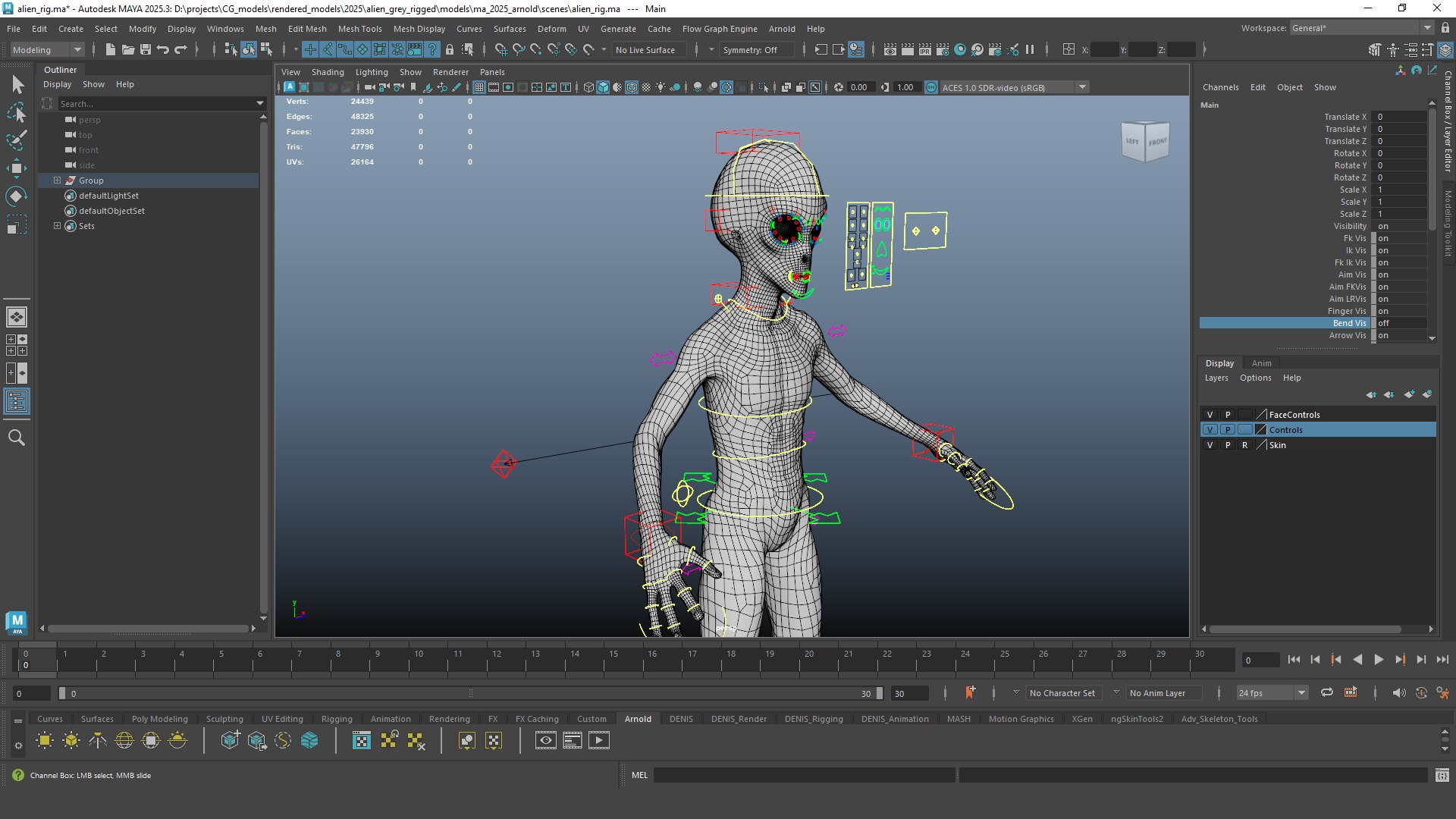
Task: Click the Arnold area light shelf icon
Action: point(45,740)
